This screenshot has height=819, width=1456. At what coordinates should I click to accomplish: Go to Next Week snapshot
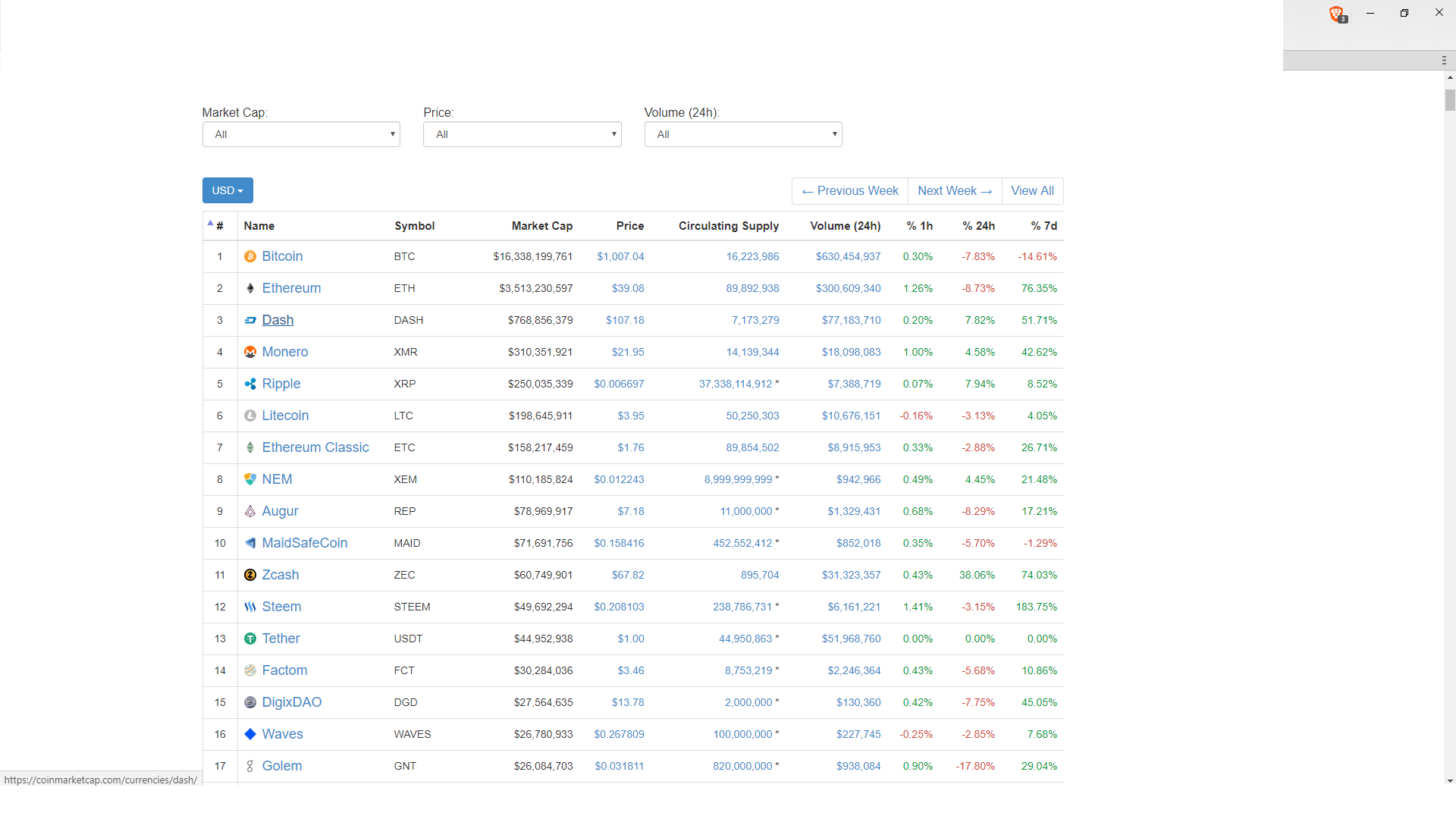coord(955,191)
